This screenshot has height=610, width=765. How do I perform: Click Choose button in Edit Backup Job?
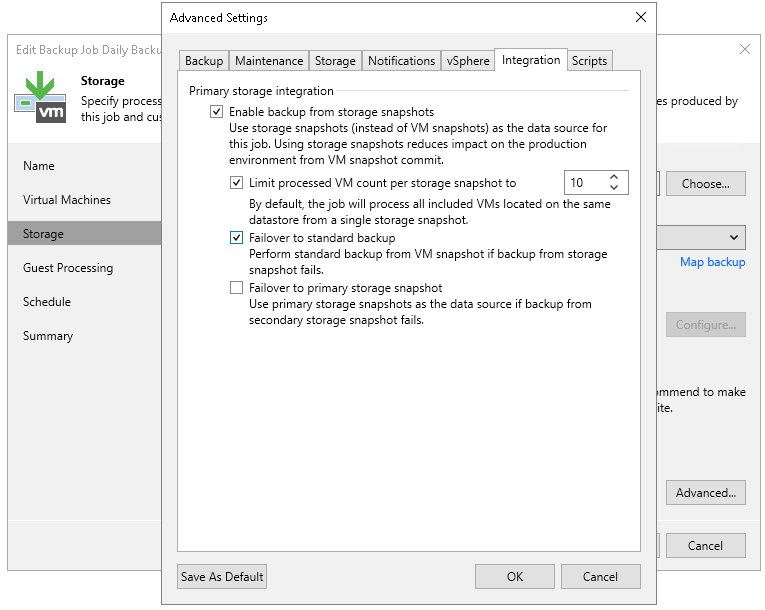[706, 183]
